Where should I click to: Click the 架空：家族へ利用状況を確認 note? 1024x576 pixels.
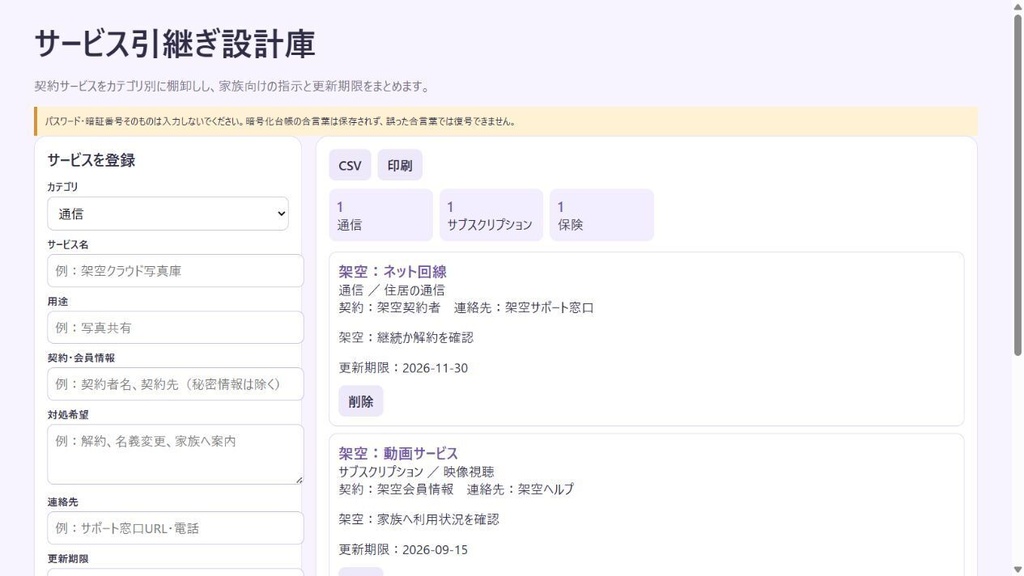(x=419, y=519)
